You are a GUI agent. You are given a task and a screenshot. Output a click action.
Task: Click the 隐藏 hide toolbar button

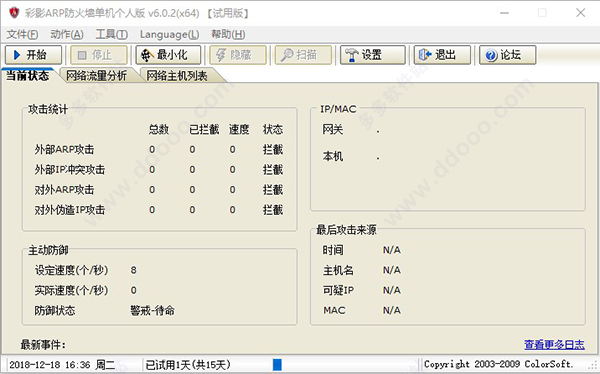click(x=238, y=55)
